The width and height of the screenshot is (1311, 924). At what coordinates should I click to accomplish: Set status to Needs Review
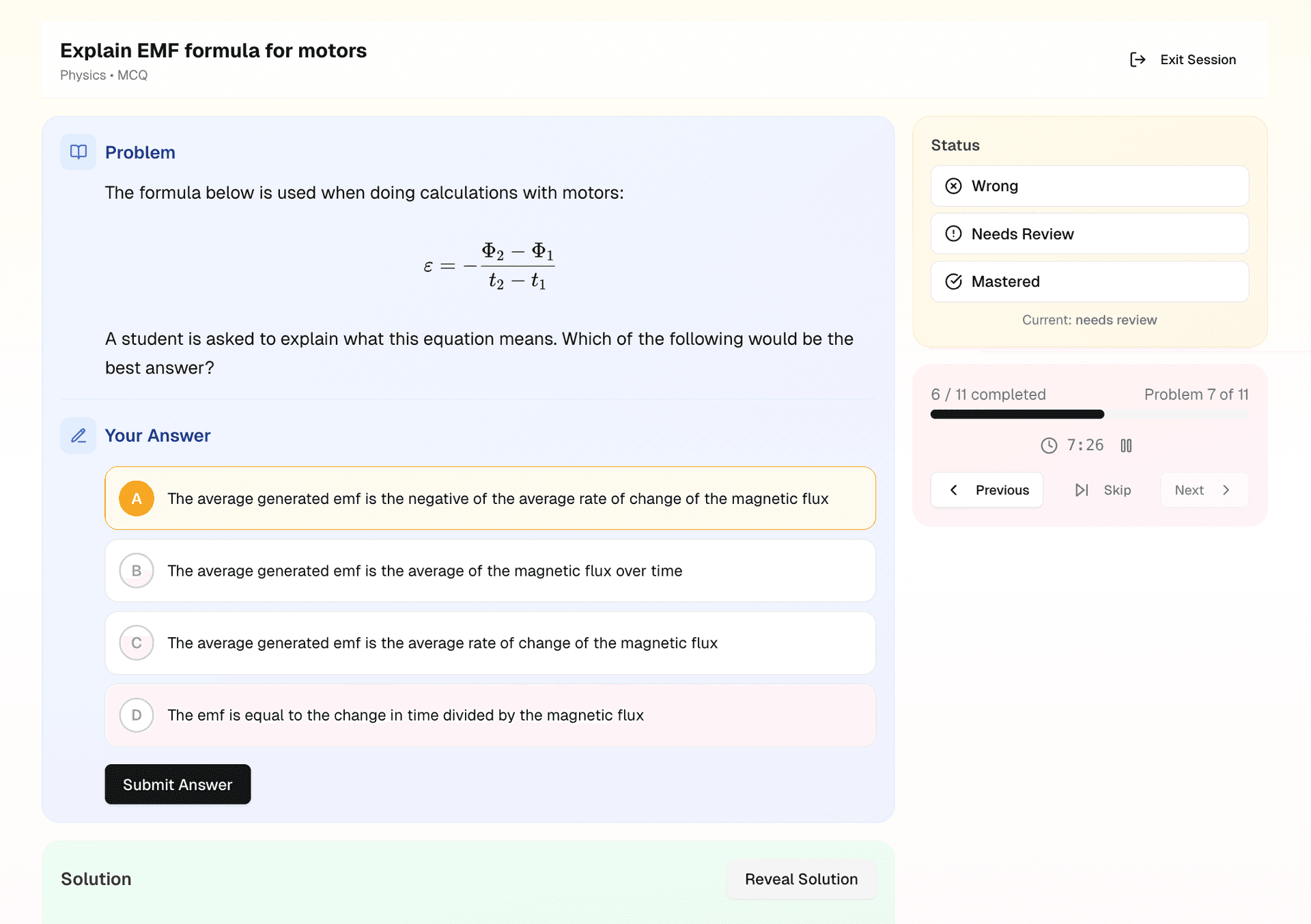coord(1088,234)
